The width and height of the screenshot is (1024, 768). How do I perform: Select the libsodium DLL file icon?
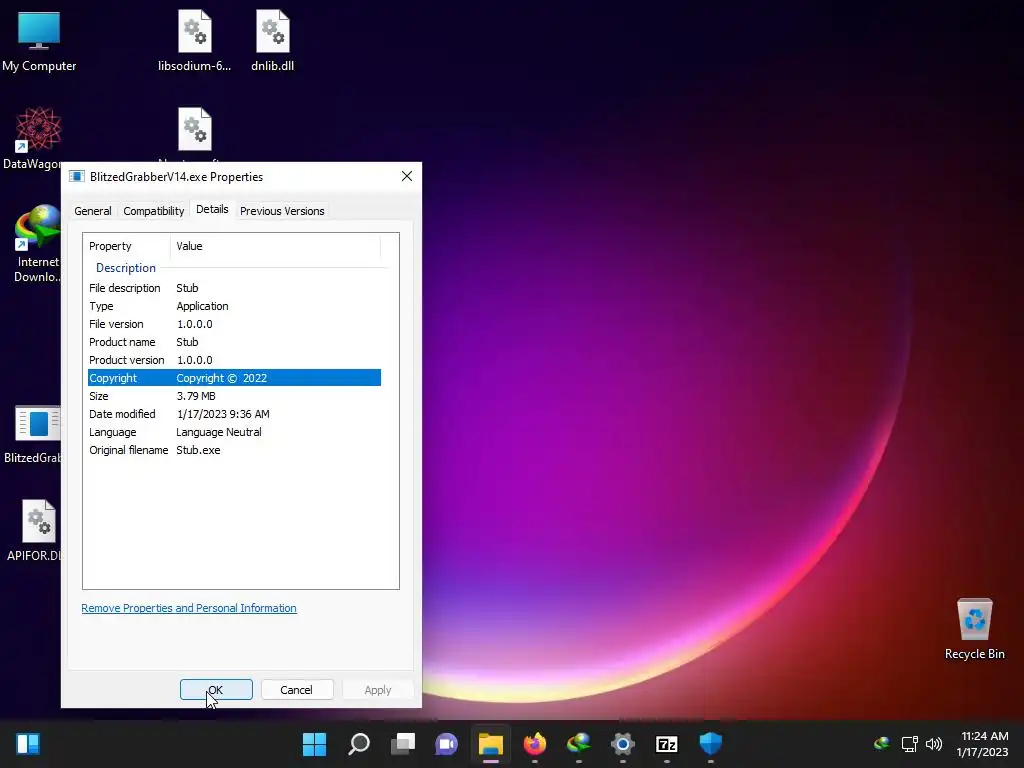[x=195, y=40]
